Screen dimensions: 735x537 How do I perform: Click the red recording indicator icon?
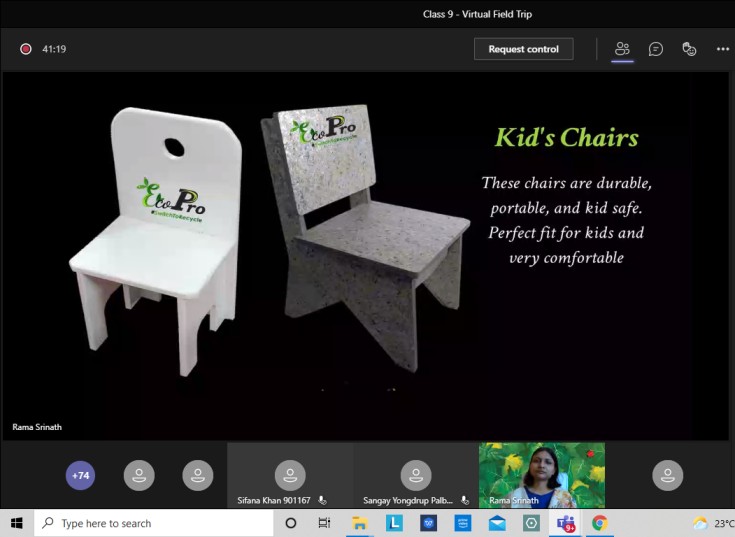point(26,49)
